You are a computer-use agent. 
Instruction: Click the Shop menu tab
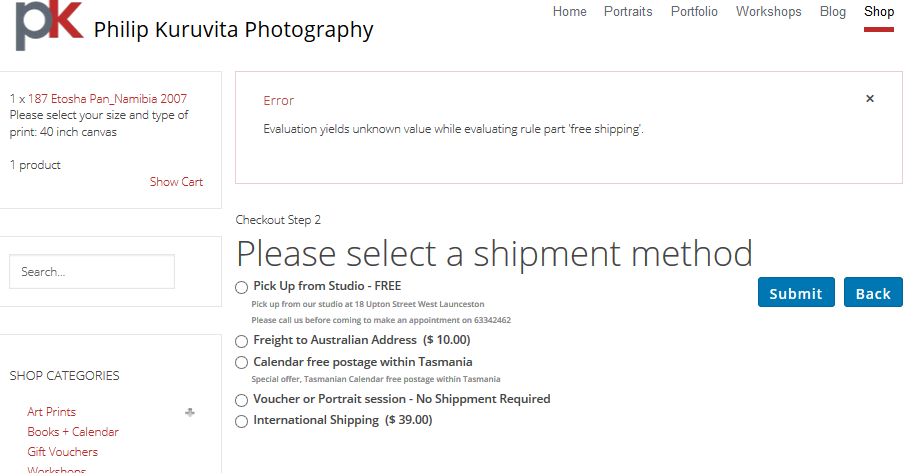[879, 12]
